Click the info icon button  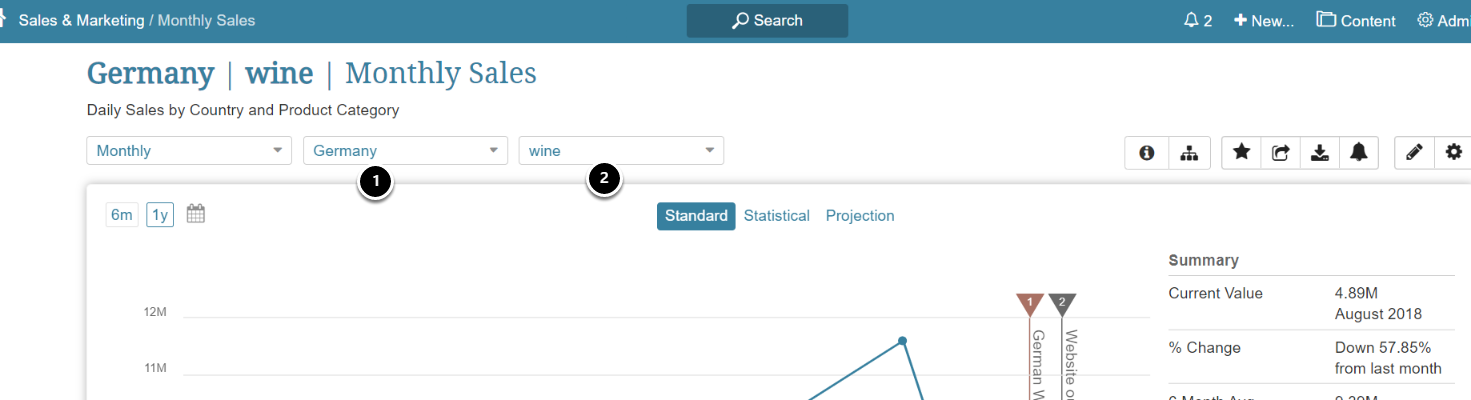(1147, 152)
